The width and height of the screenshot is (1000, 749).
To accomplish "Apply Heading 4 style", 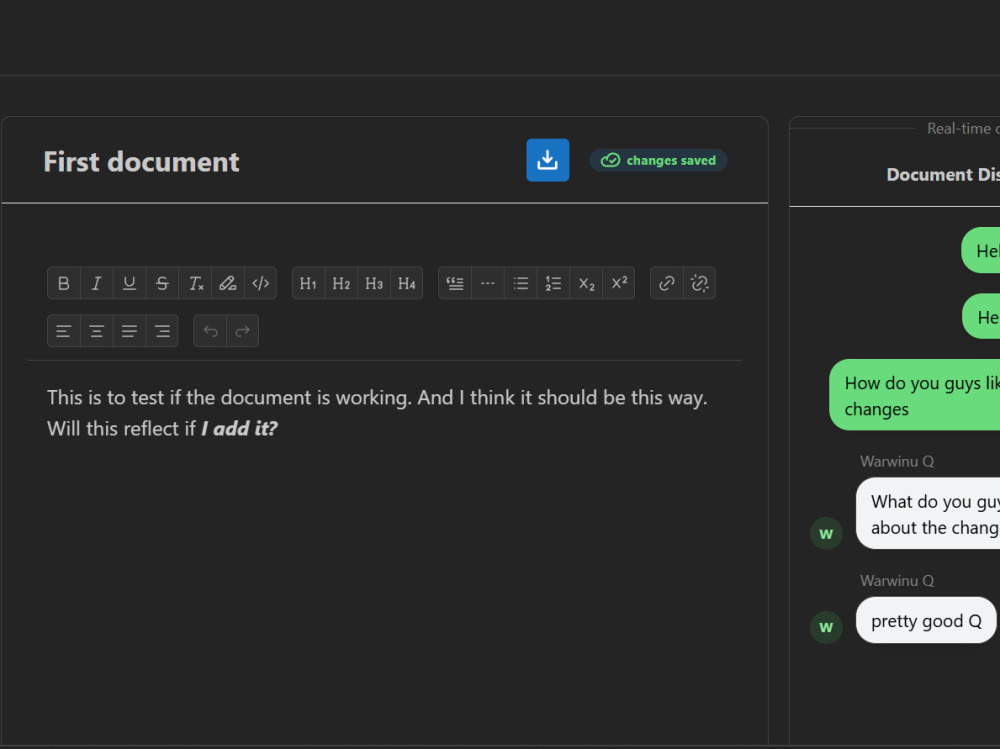I will pyautogui.click(x=406, y=283).
